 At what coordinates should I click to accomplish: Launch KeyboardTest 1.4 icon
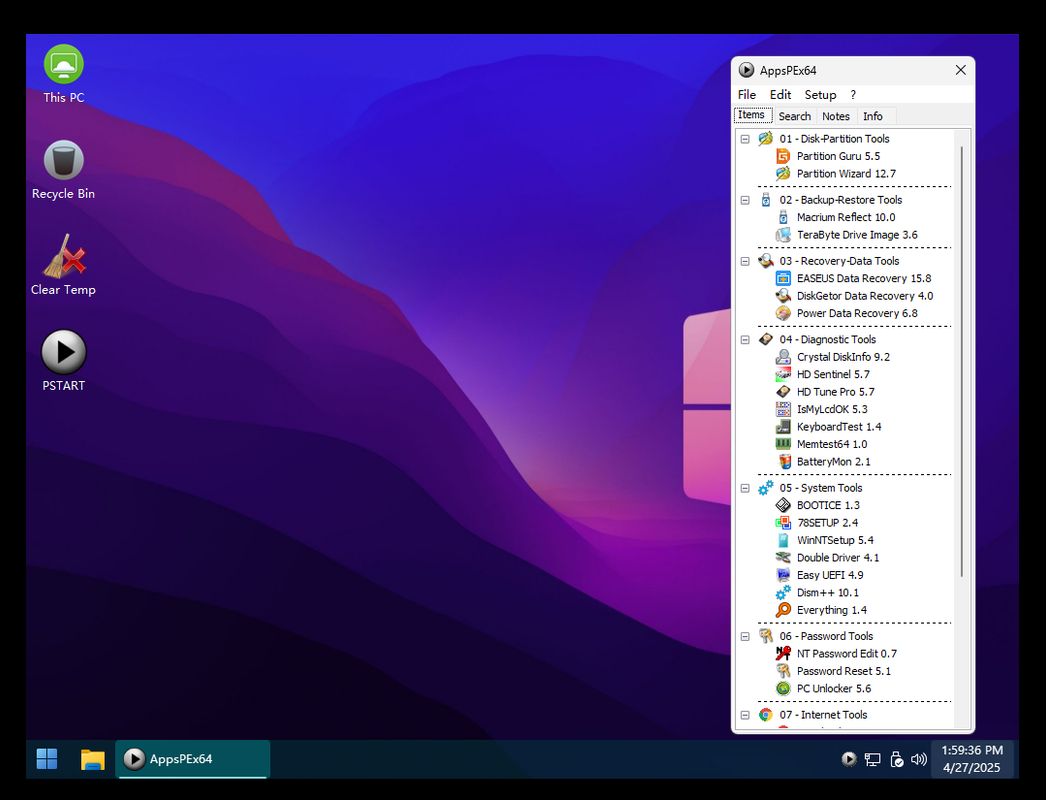pos(783,426)
